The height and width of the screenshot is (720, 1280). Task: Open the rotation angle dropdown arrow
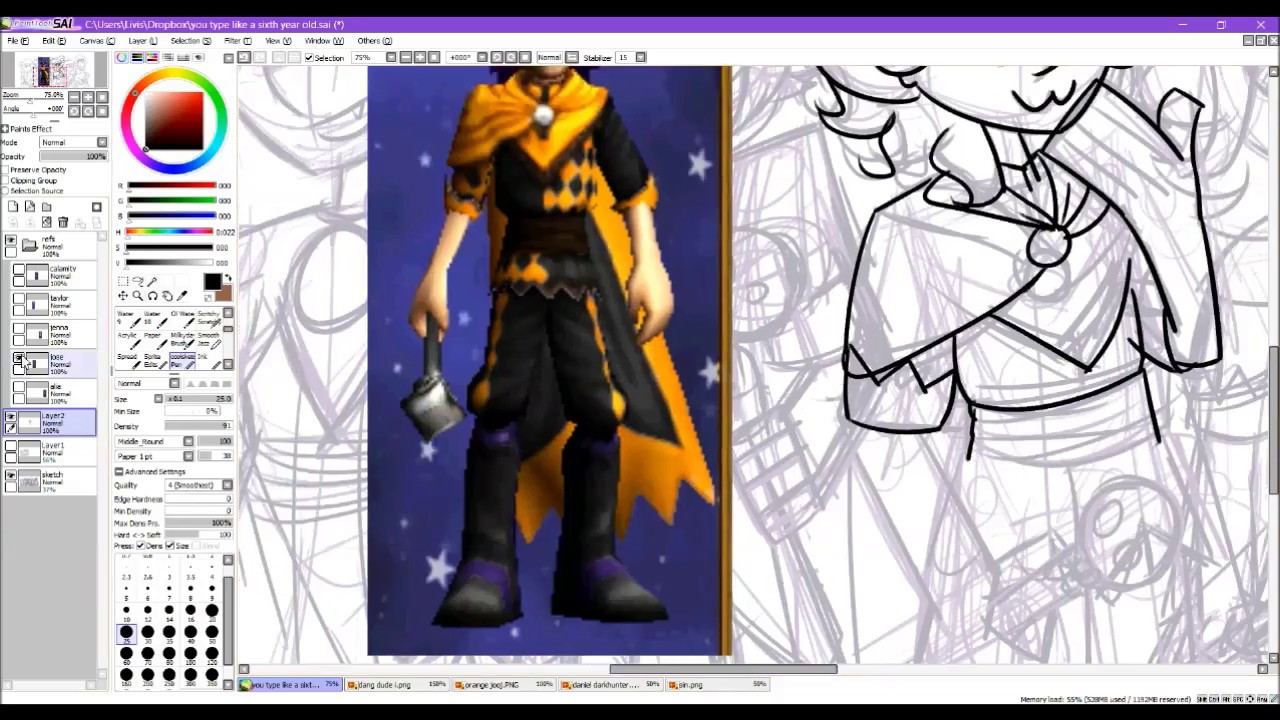click(483, 57)
